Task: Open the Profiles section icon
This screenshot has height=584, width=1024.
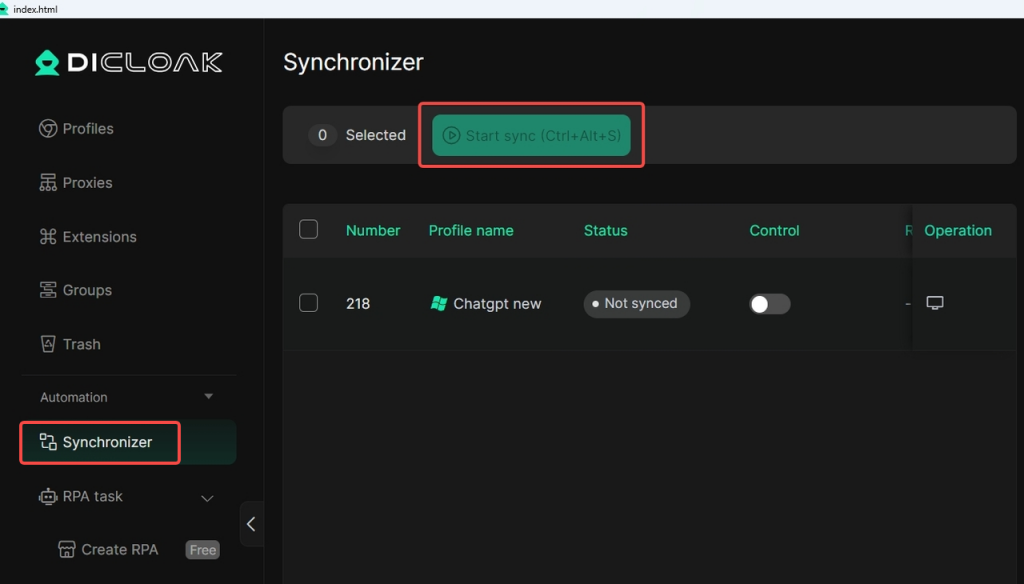Action: coord(48,129)
